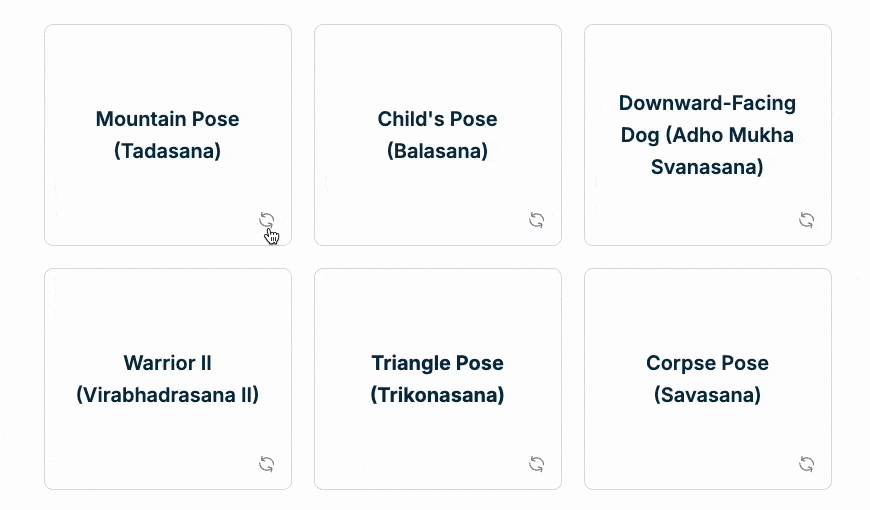
Task: Select the "(Balasana)" Sanskrit name text
Action: coord(437,151)
